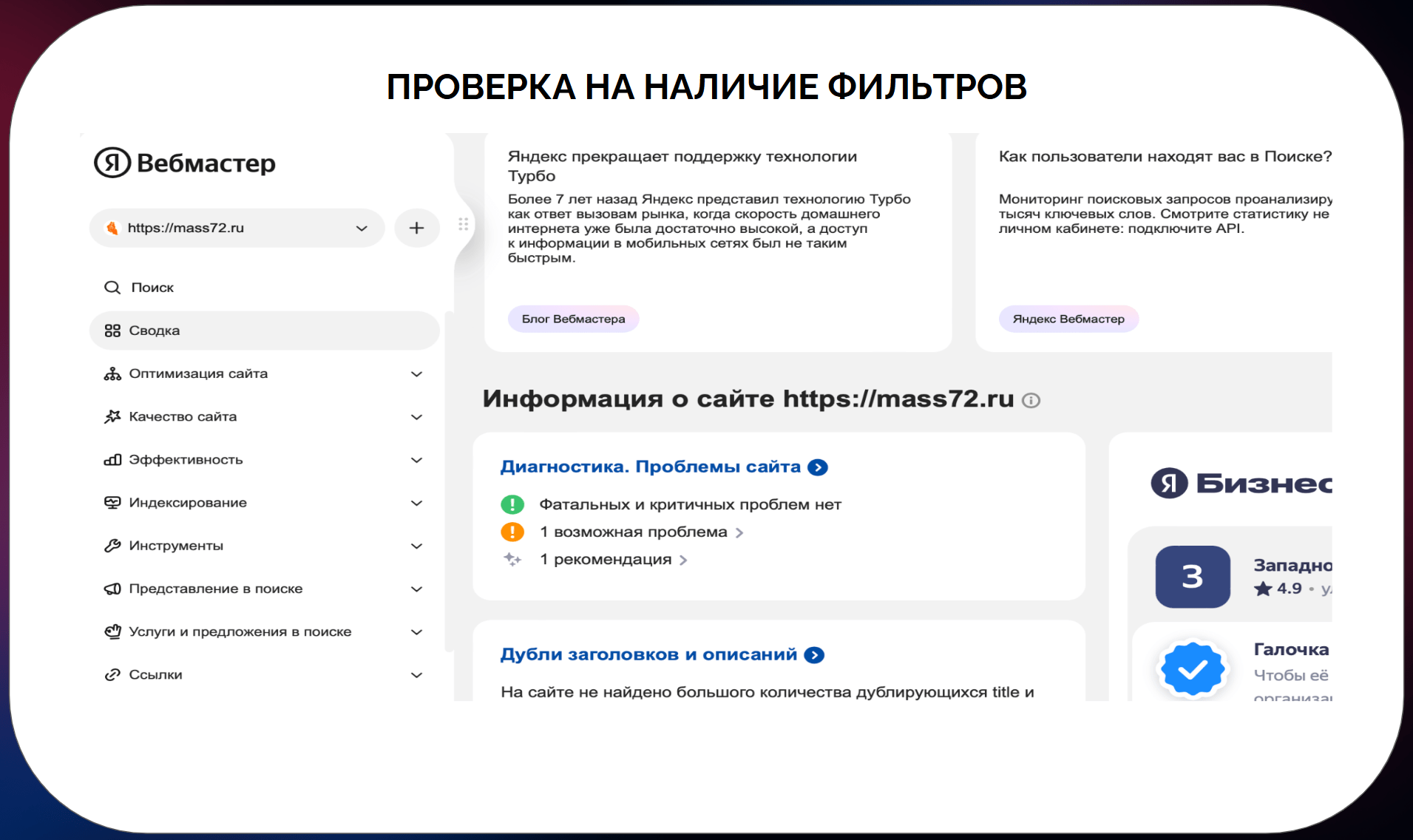
Task: Expand the Индексирование menu chevron
Action: [x=416, y=503]
